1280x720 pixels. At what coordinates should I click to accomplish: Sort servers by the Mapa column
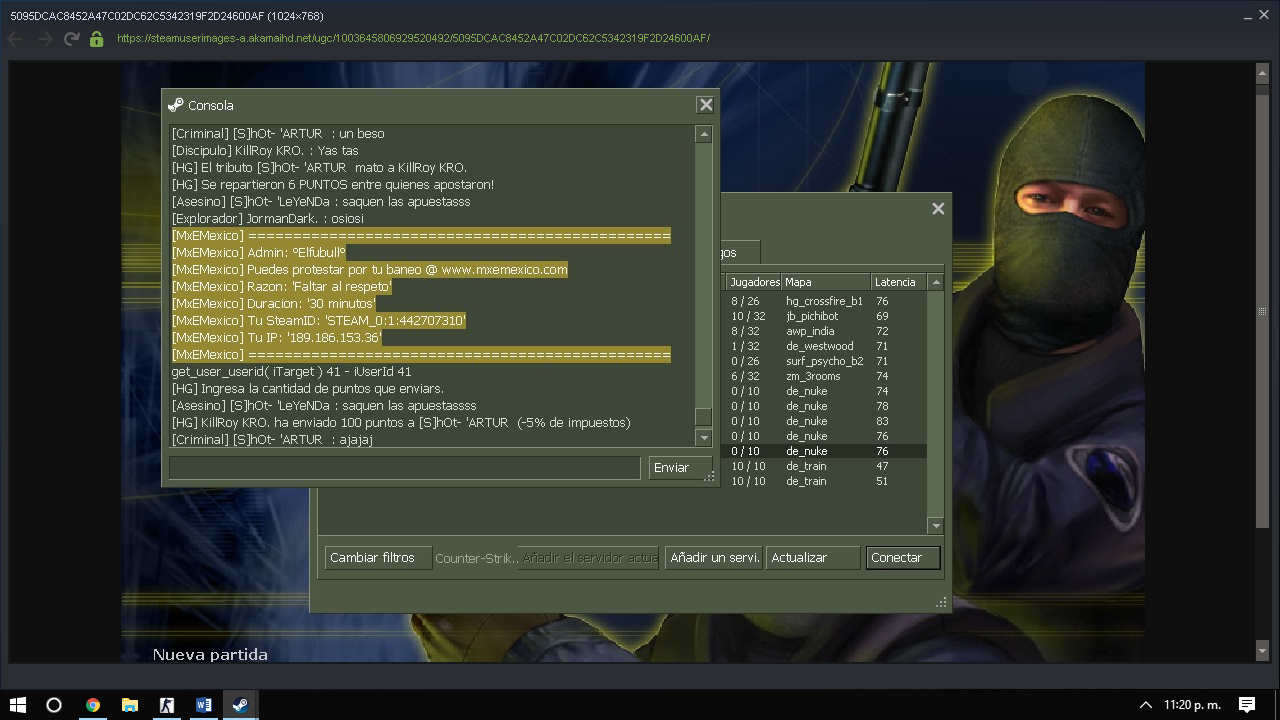tap(826, 282)
